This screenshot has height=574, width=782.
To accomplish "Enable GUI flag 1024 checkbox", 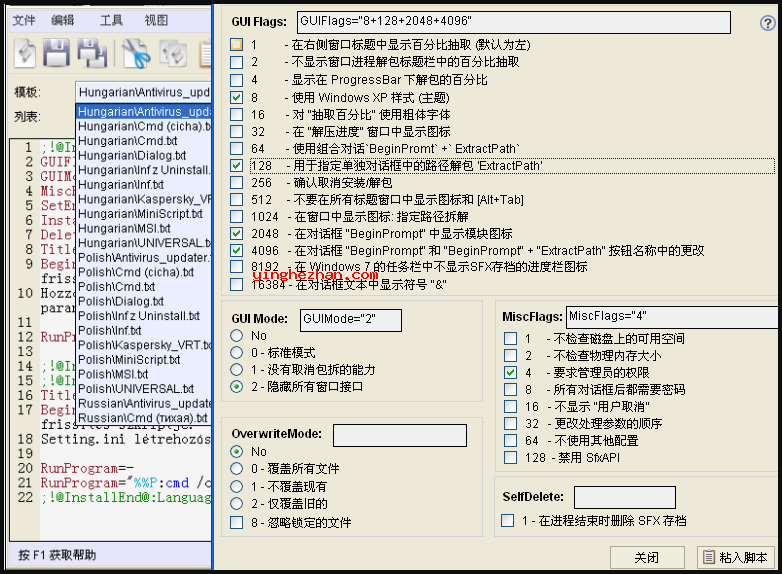I will 236,217.
